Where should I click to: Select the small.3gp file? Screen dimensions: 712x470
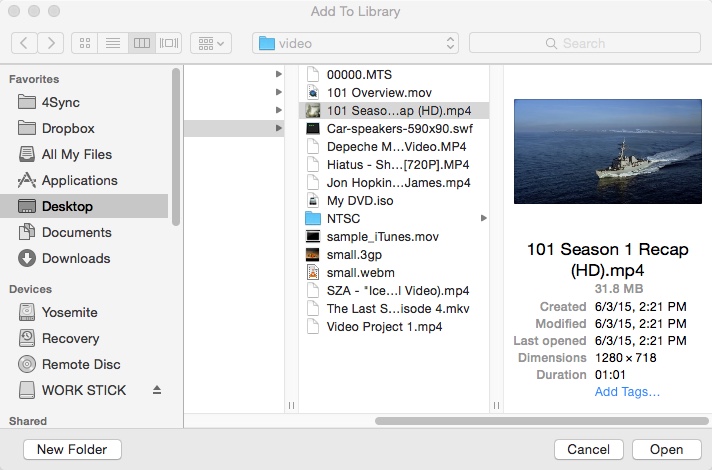(x=394, y=254)
